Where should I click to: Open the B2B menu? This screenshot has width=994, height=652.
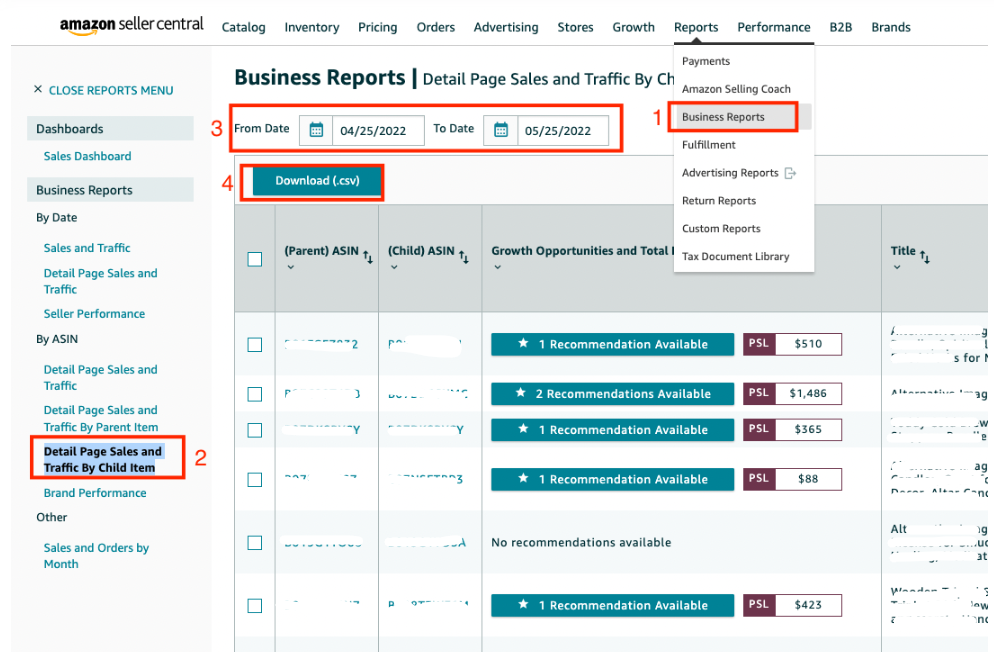pyautogui.click(x=841, y=27)
